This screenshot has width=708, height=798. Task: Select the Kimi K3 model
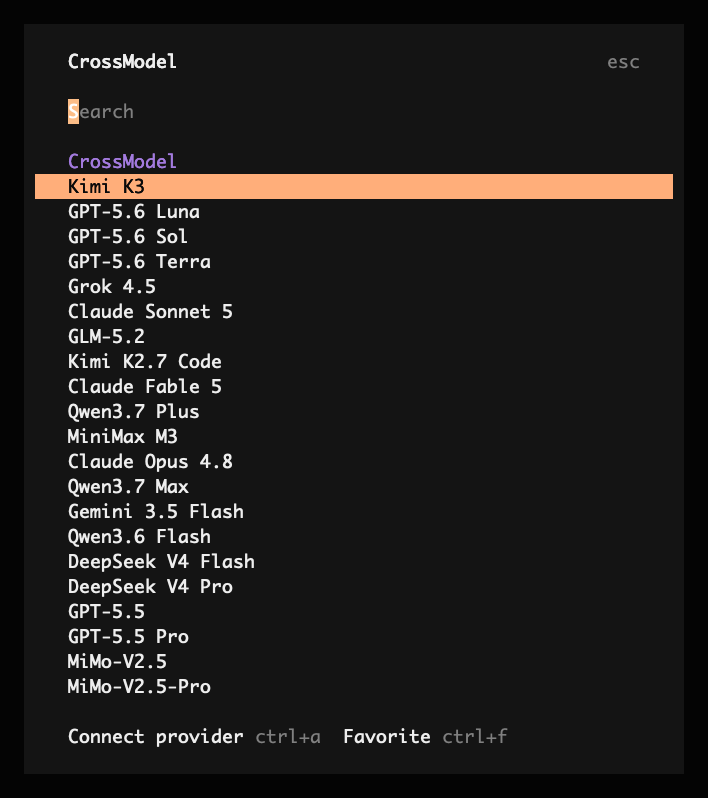pyautogui.click(x=354, y=186)
